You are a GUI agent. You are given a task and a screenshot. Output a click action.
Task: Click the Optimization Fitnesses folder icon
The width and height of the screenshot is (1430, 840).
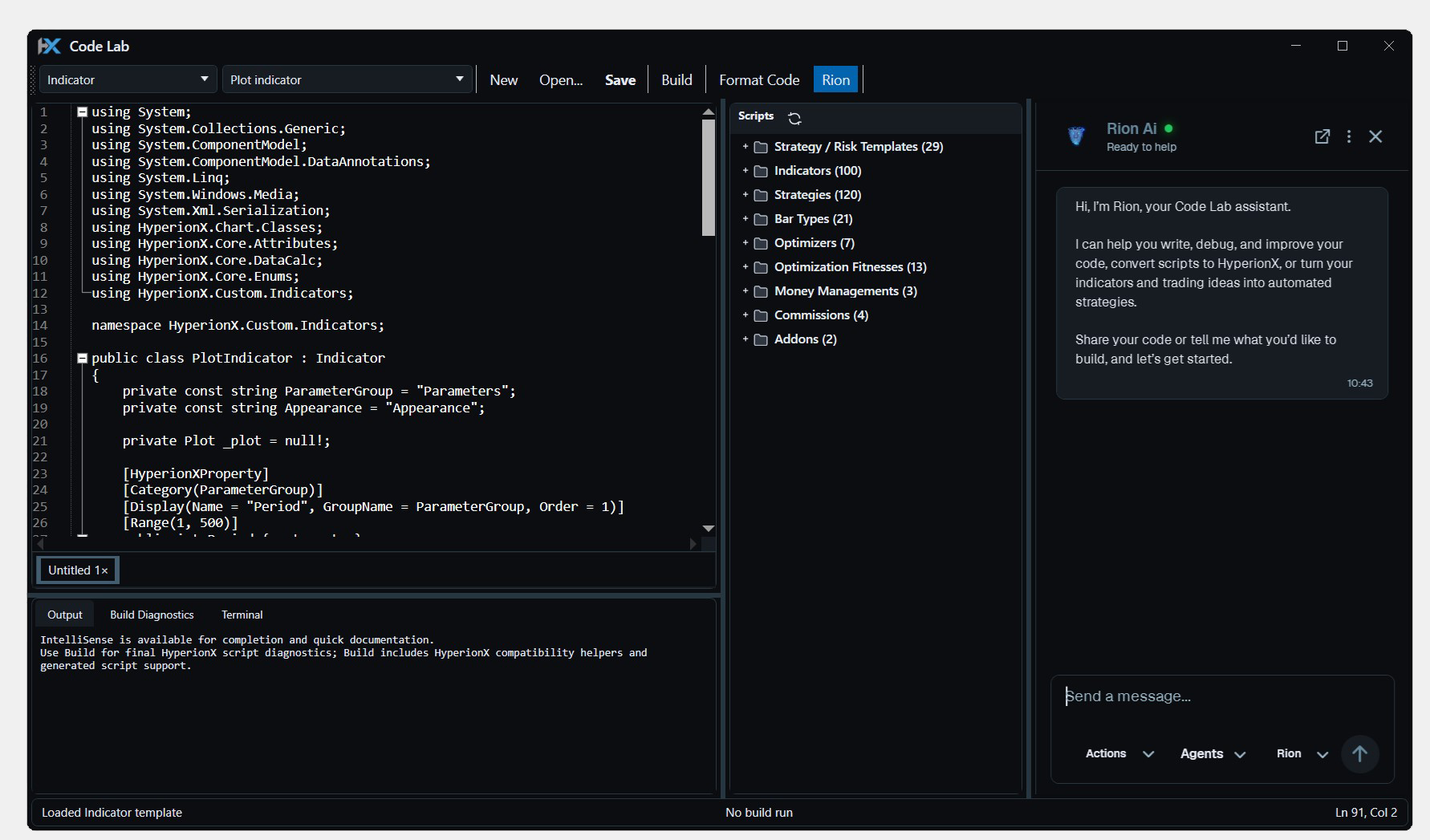point(761,267)
